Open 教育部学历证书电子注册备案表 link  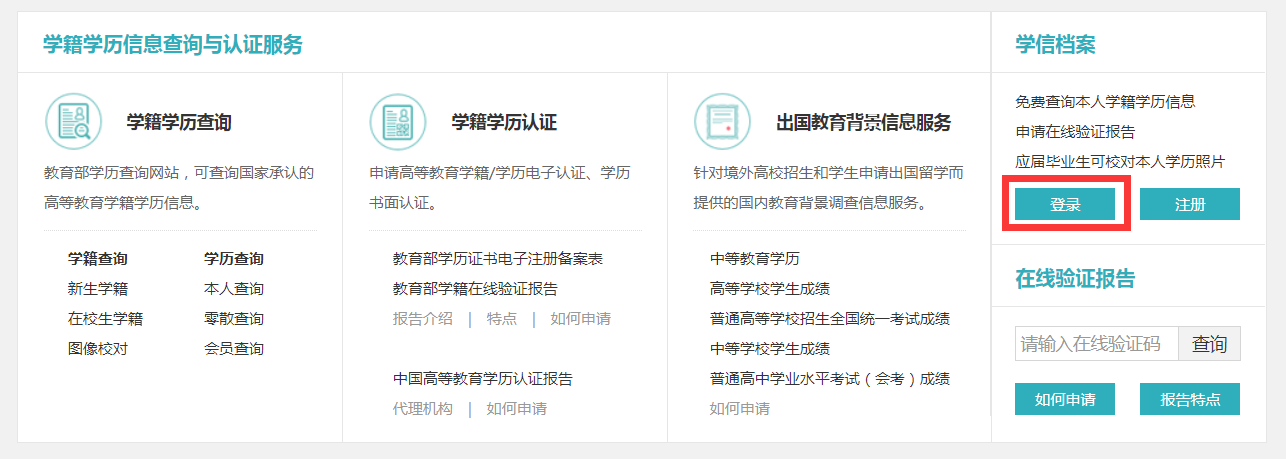tap(498, 259)
